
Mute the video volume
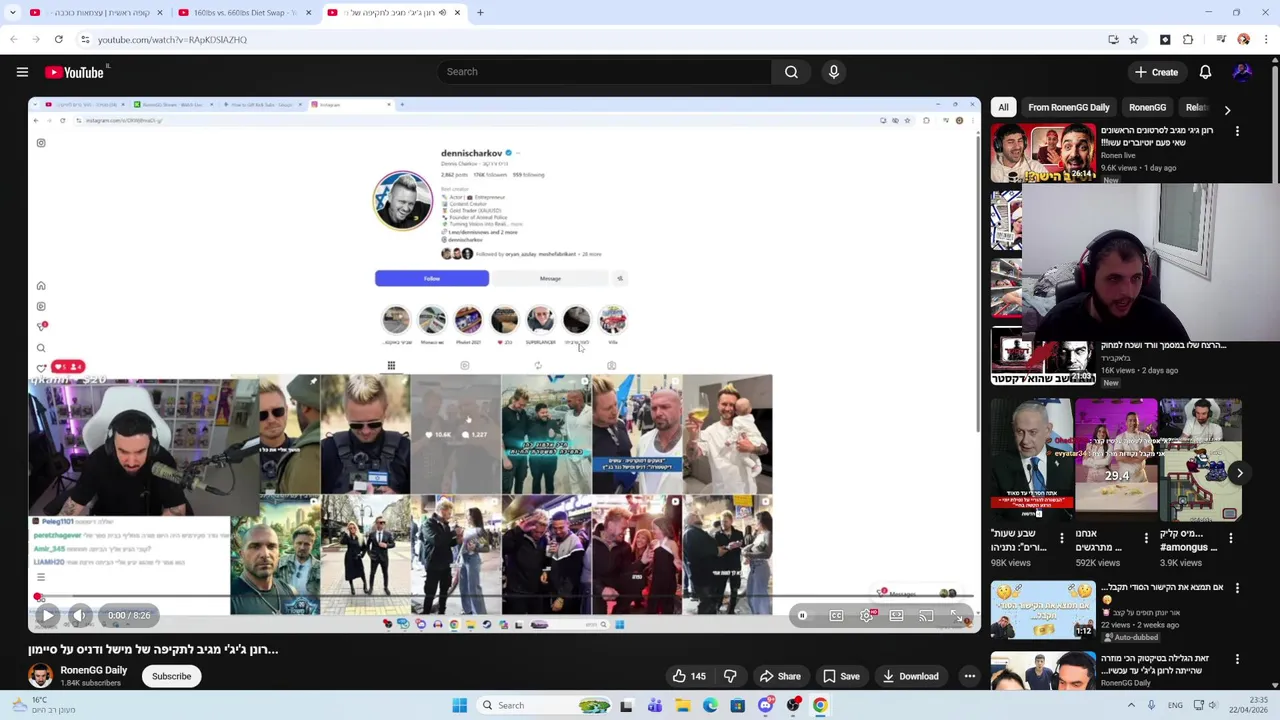(80, 616)
